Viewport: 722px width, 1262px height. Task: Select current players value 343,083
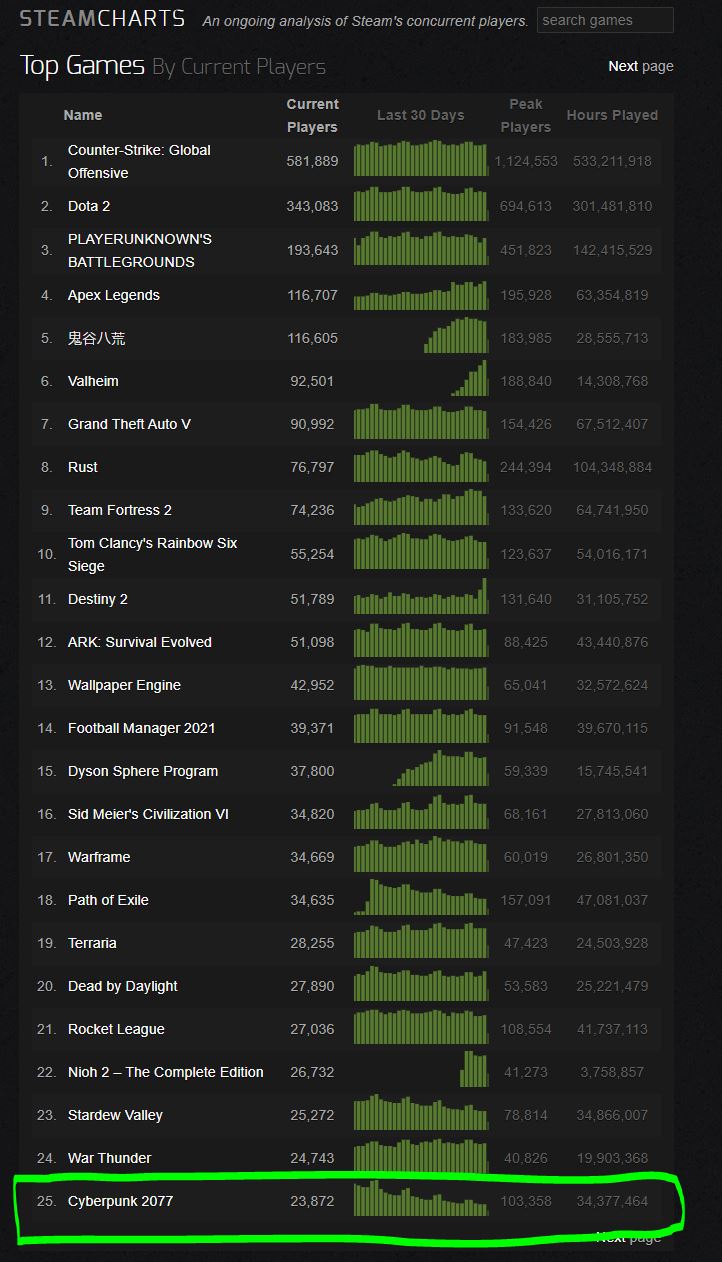click(x=312, y=206)
